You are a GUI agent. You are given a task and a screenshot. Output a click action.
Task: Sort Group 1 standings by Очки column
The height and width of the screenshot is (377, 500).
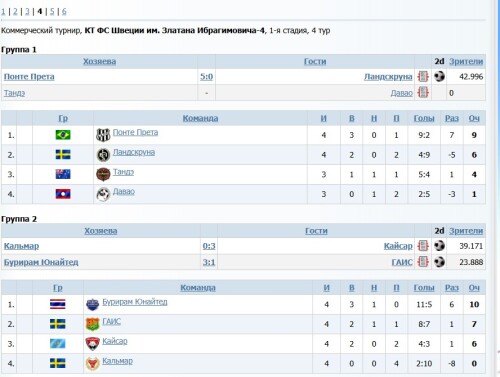[x=474, y=118]
